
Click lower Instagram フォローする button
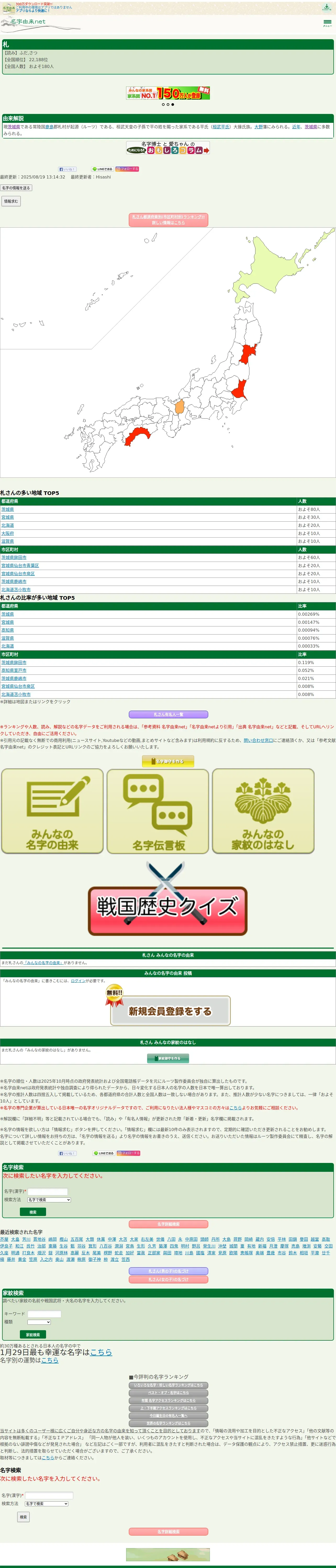(129, 1154)
